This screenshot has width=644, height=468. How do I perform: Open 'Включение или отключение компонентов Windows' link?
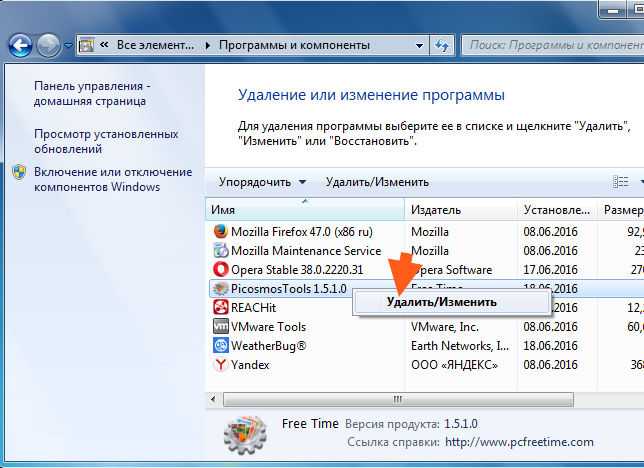pos(113,179)
